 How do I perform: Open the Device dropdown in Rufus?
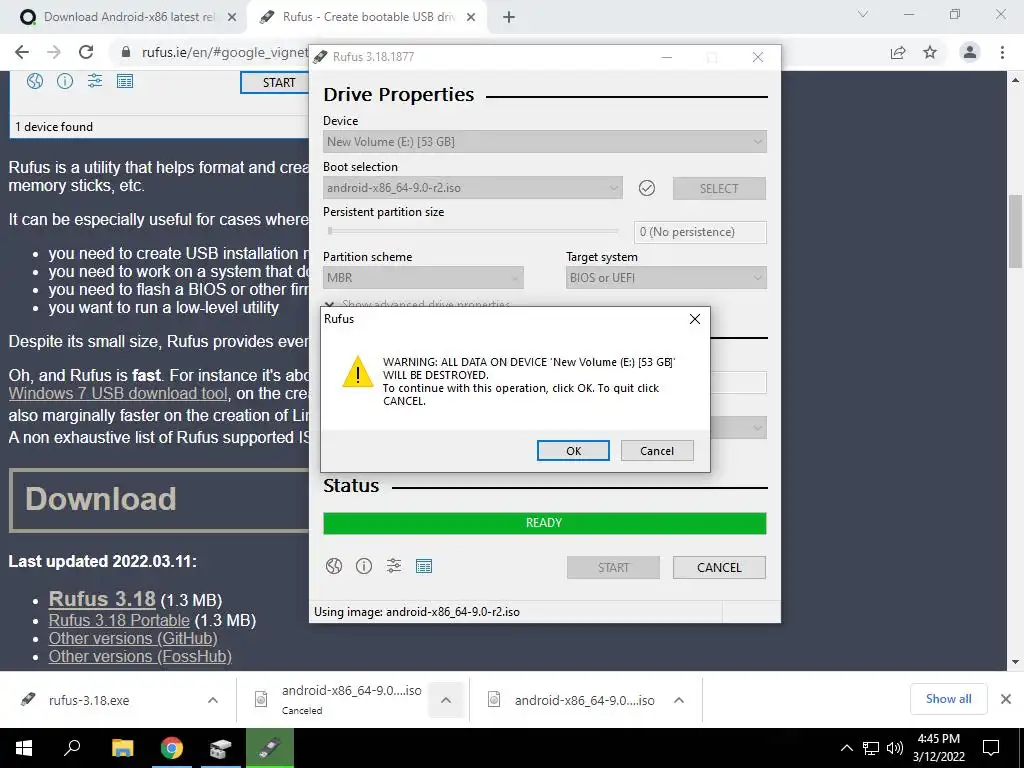tap(545, 142)
